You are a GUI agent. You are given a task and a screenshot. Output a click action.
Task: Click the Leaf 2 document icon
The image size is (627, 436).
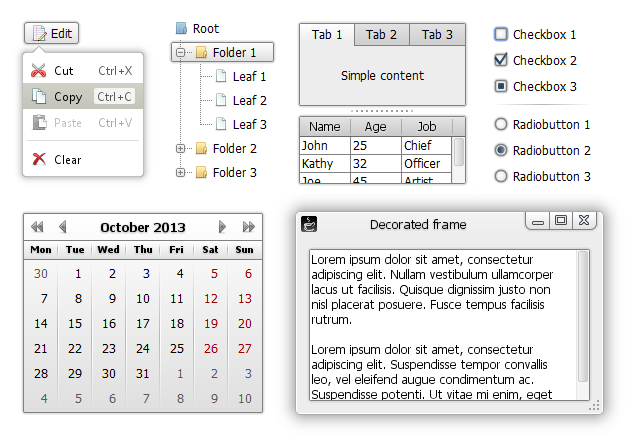[221, 100]
